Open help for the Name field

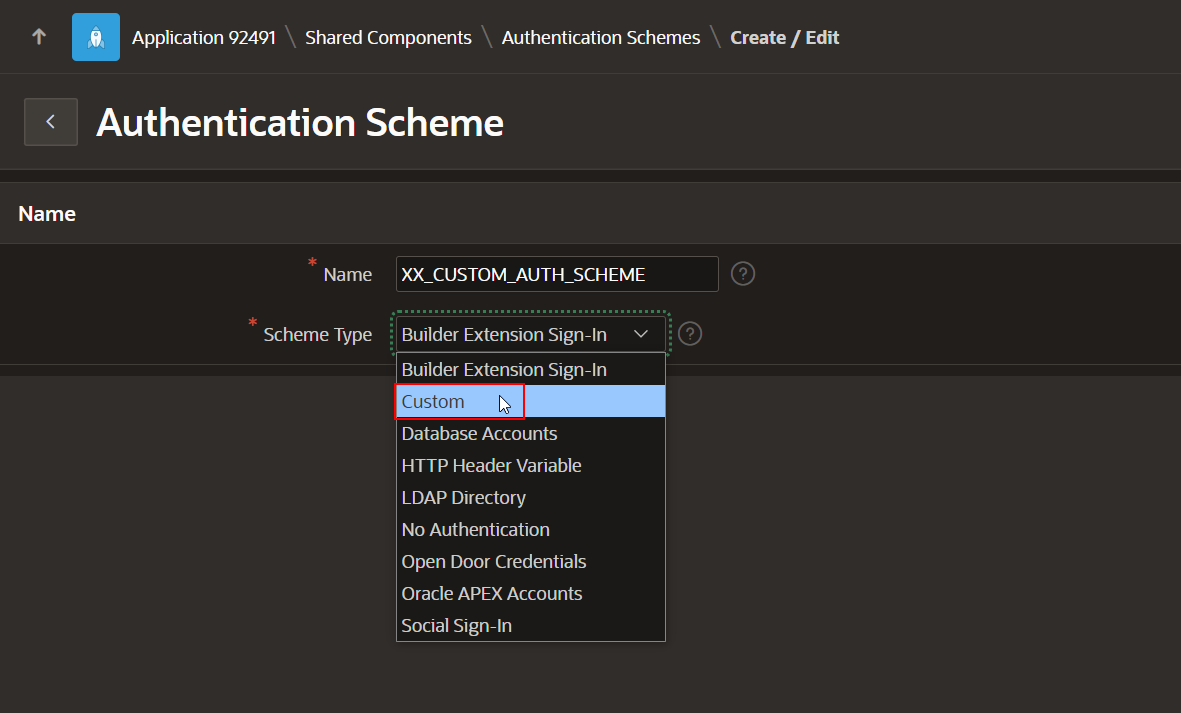(743, 273)
